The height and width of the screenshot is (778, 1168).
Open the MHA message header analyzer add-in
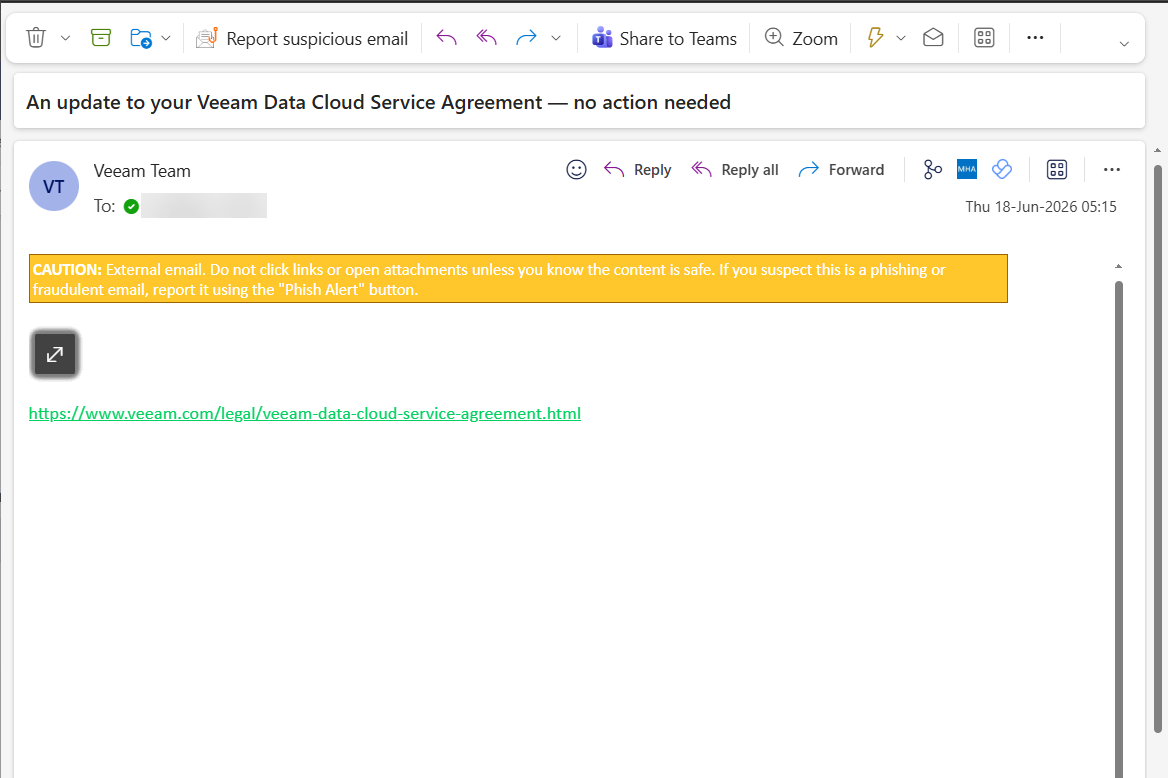[967, 169]
